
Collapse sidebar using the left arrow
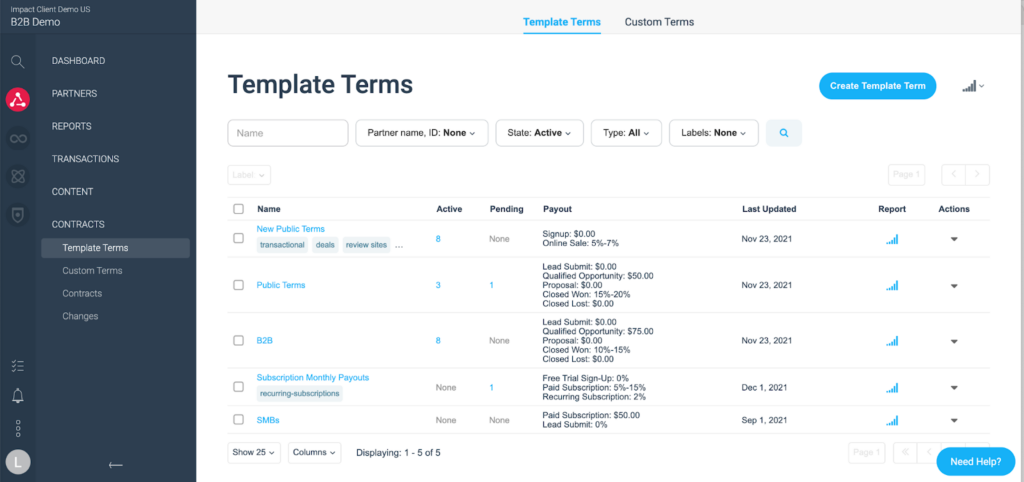point(116,464)
